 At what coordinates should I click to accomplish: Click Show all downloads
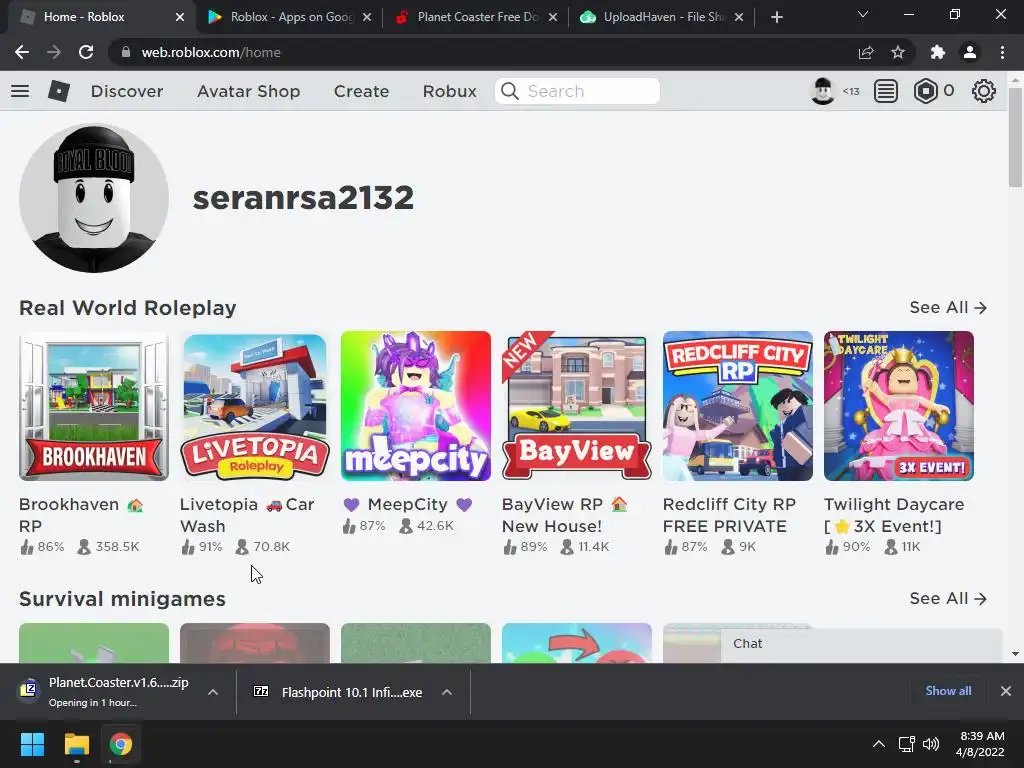[948, 691]
